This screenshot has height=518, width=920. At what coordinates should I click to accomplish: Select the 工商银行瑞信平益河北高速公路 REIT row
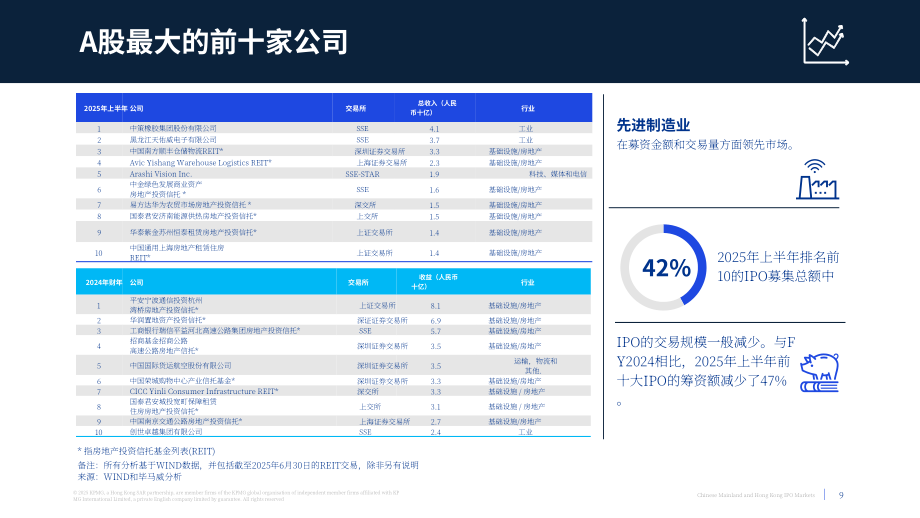click(x=333, y=331)
